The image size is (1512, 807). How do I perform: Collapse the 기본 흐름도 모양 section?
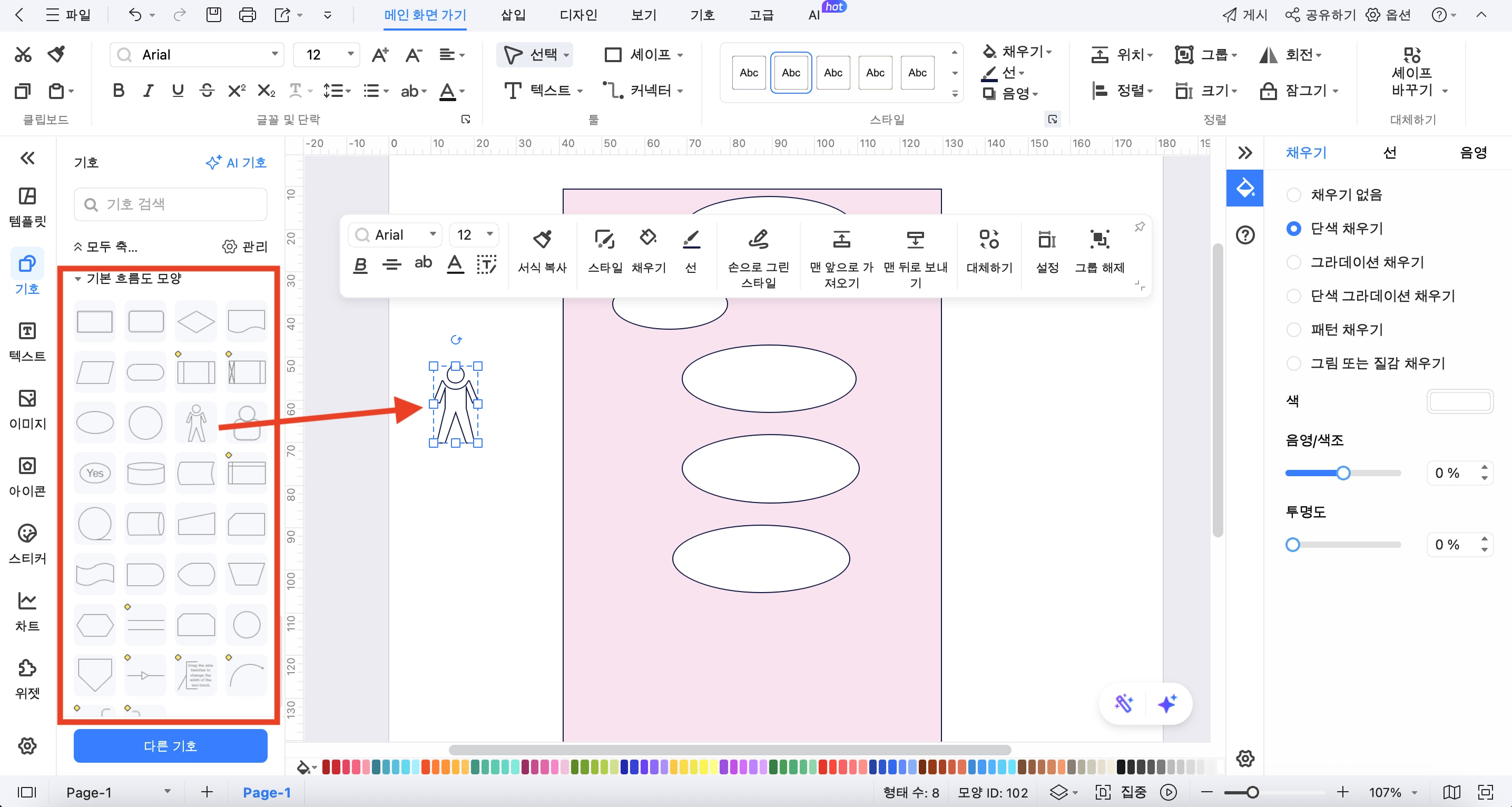78,278
